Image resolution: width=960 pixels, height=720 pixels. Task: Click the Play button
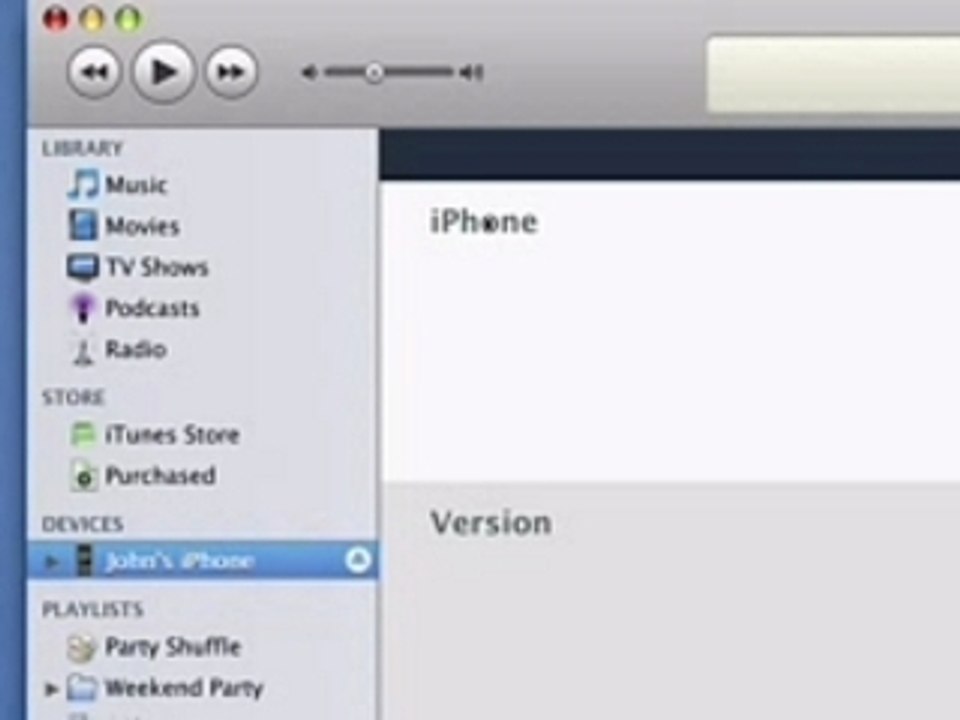(x=163, y=72)
